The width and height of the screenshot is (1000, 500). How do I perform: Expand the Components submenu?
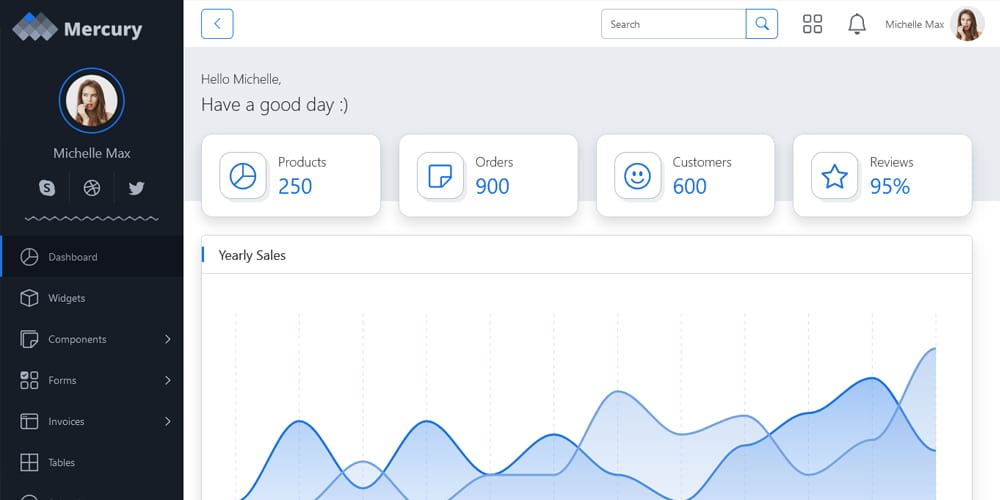point(167,339)
